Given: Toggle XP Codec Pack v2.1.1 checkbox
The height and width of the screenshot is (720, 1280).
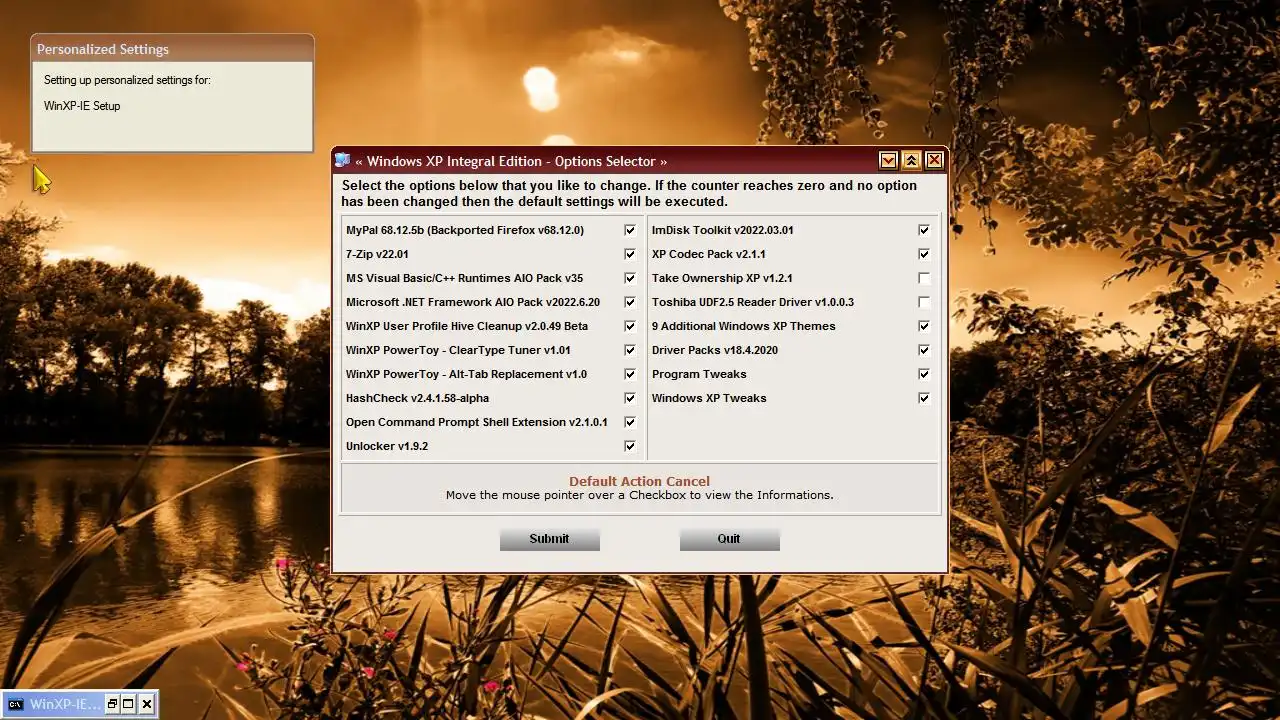Looking at the screenshot, I should click(924, 254).
